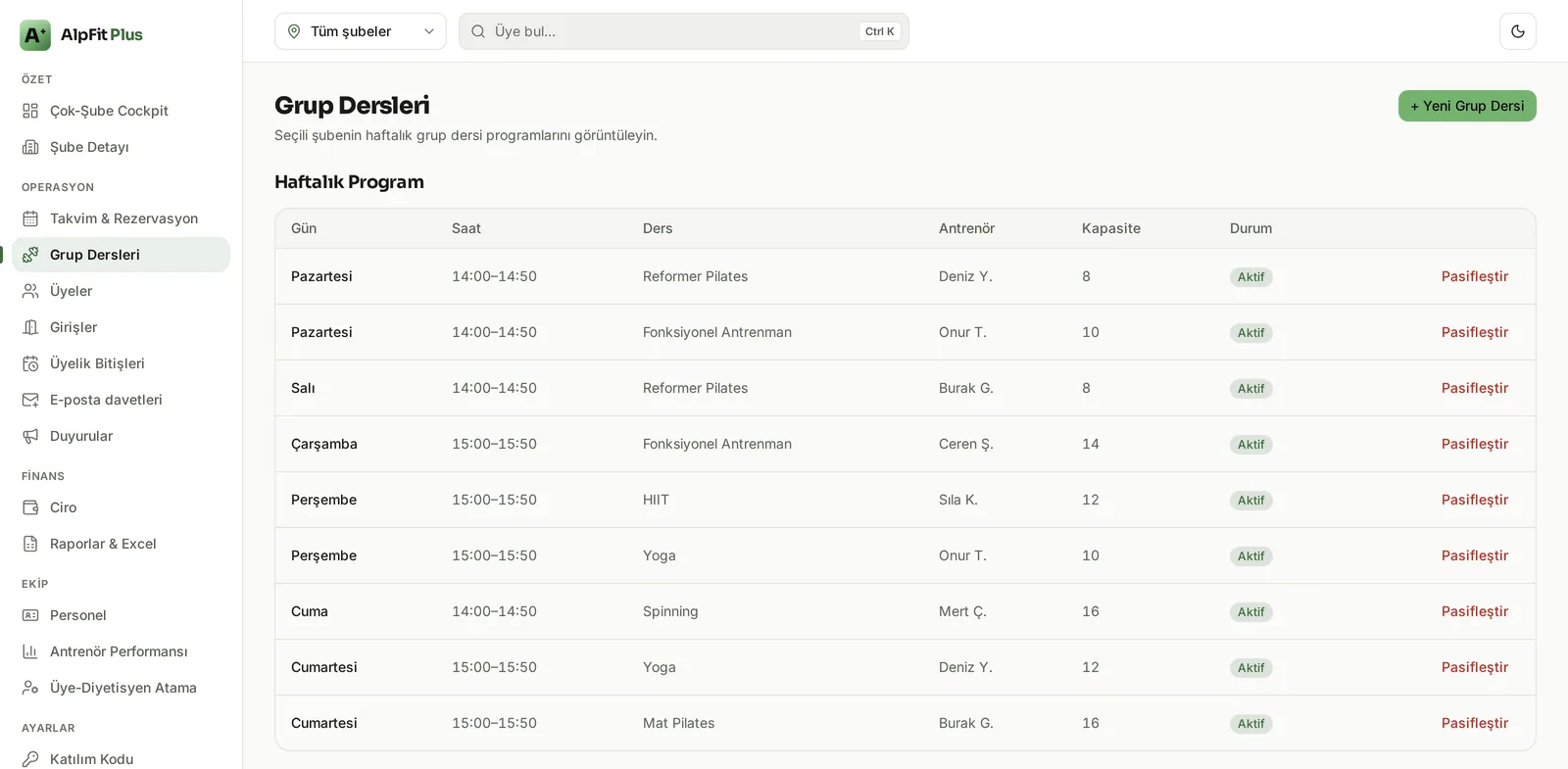Click the Çok-Şube Cockpit sidebar icon

(30, 111)
